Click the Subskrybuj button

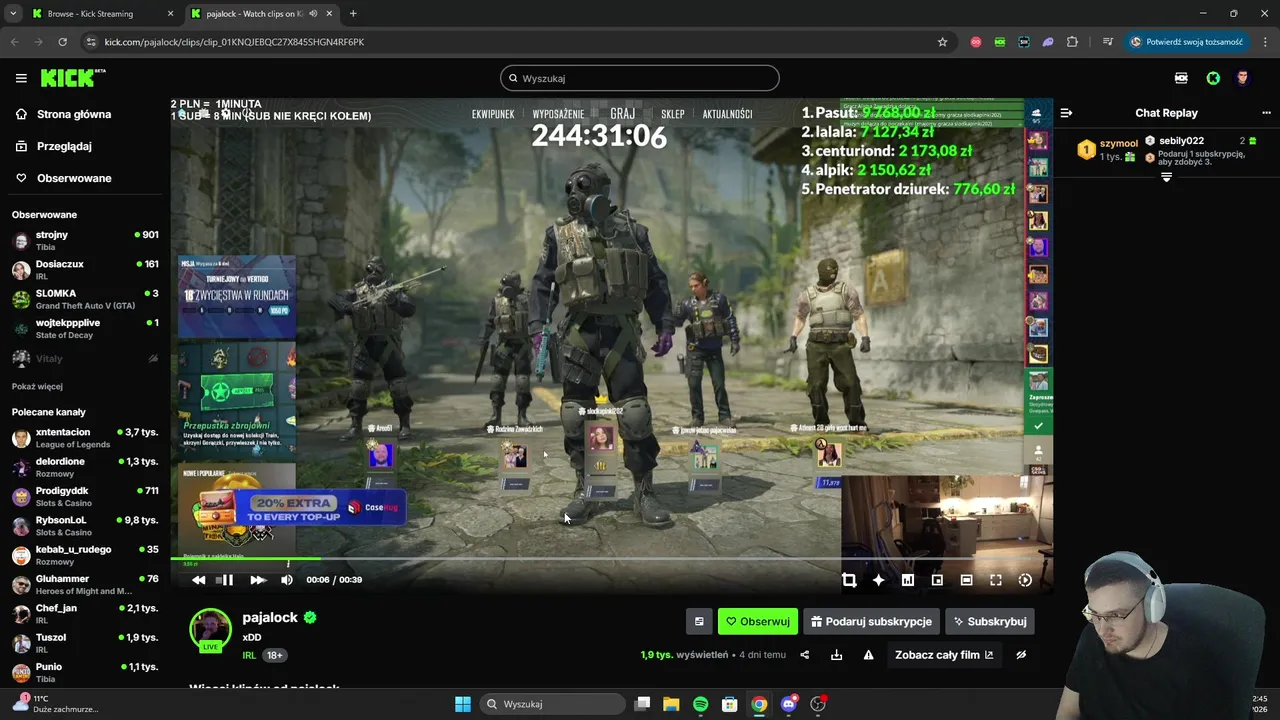[990, 621]
